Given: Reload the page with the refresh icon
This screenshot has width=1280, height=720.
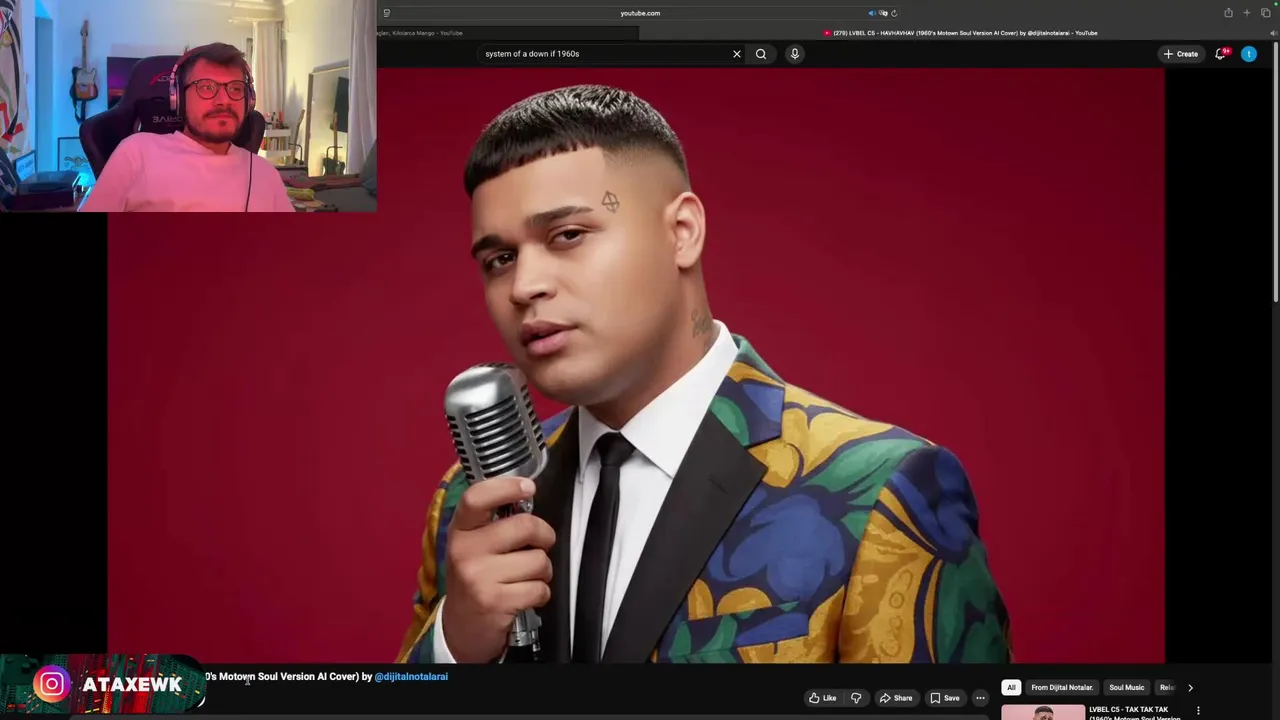Looking at the screenshot, I should [894, 13].
